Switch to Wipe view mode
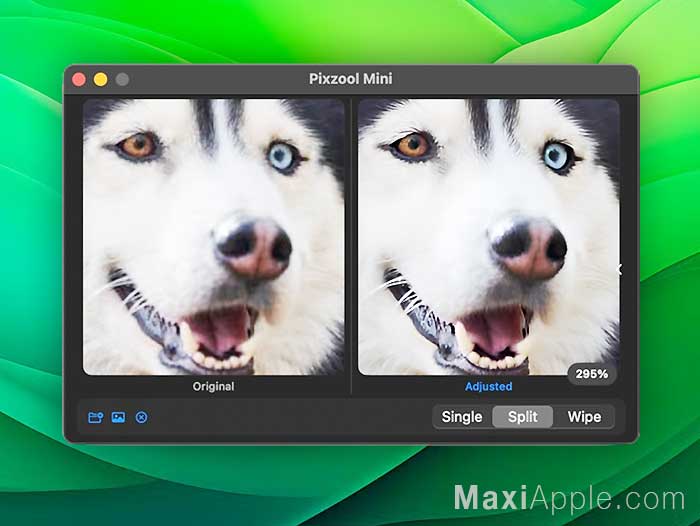 [584, 417]
